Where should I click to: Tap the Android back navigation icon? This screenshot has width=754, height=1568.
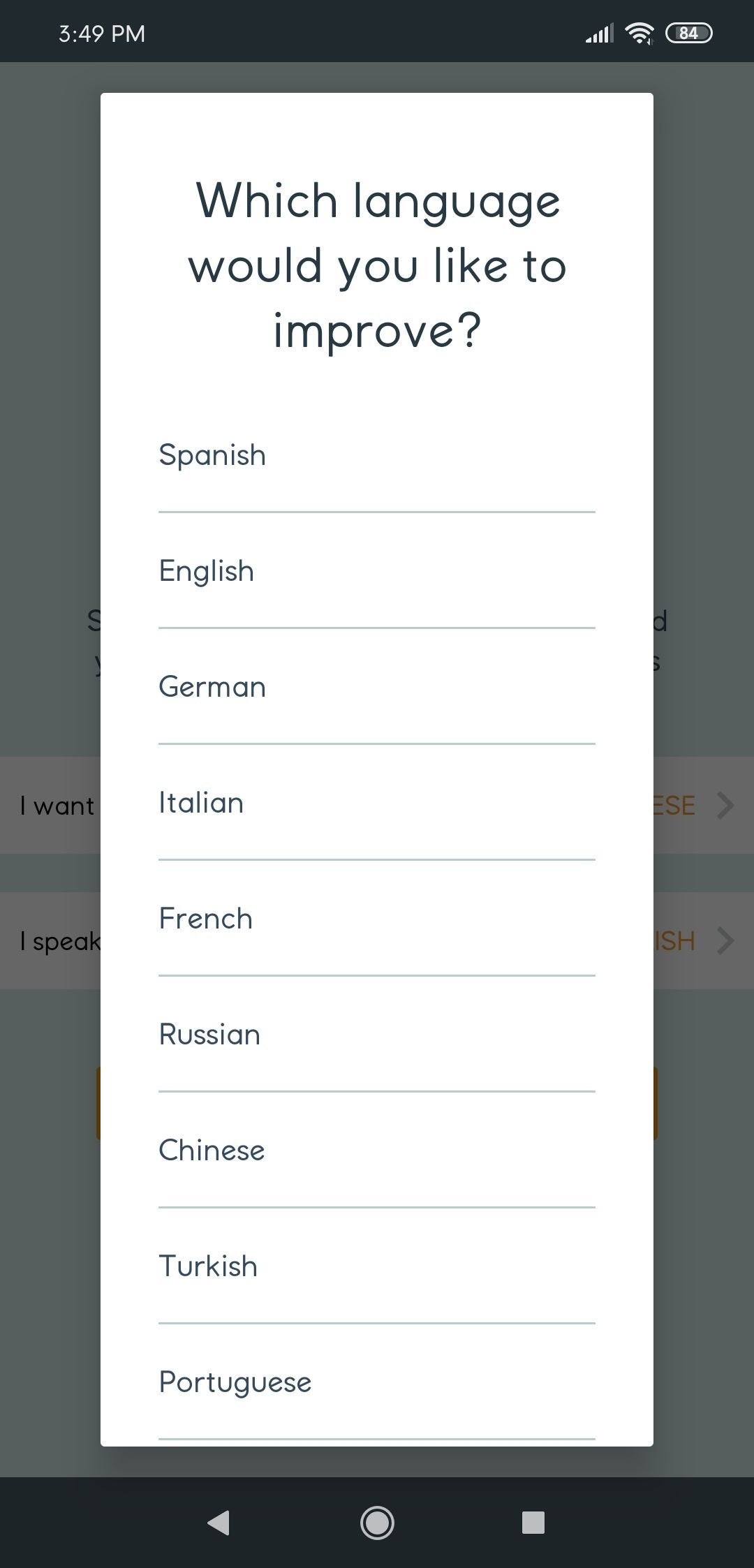tap(219, 1522)
